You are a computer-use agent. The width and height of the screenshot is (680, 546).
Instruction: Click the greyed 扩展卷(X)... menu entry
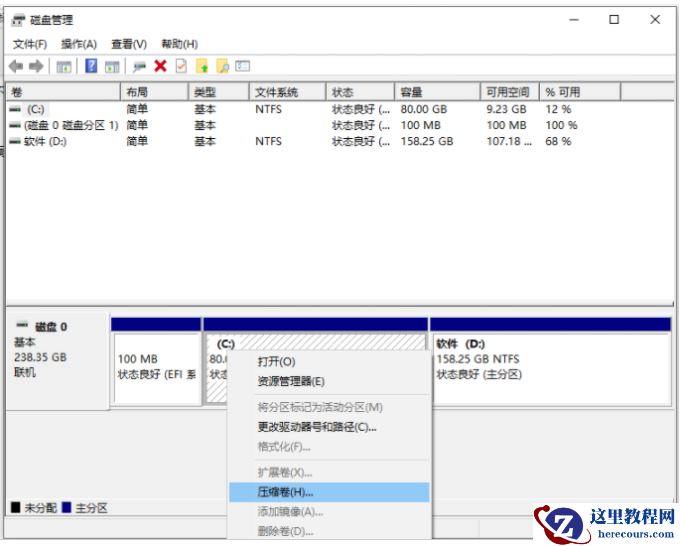click(329, 472)
